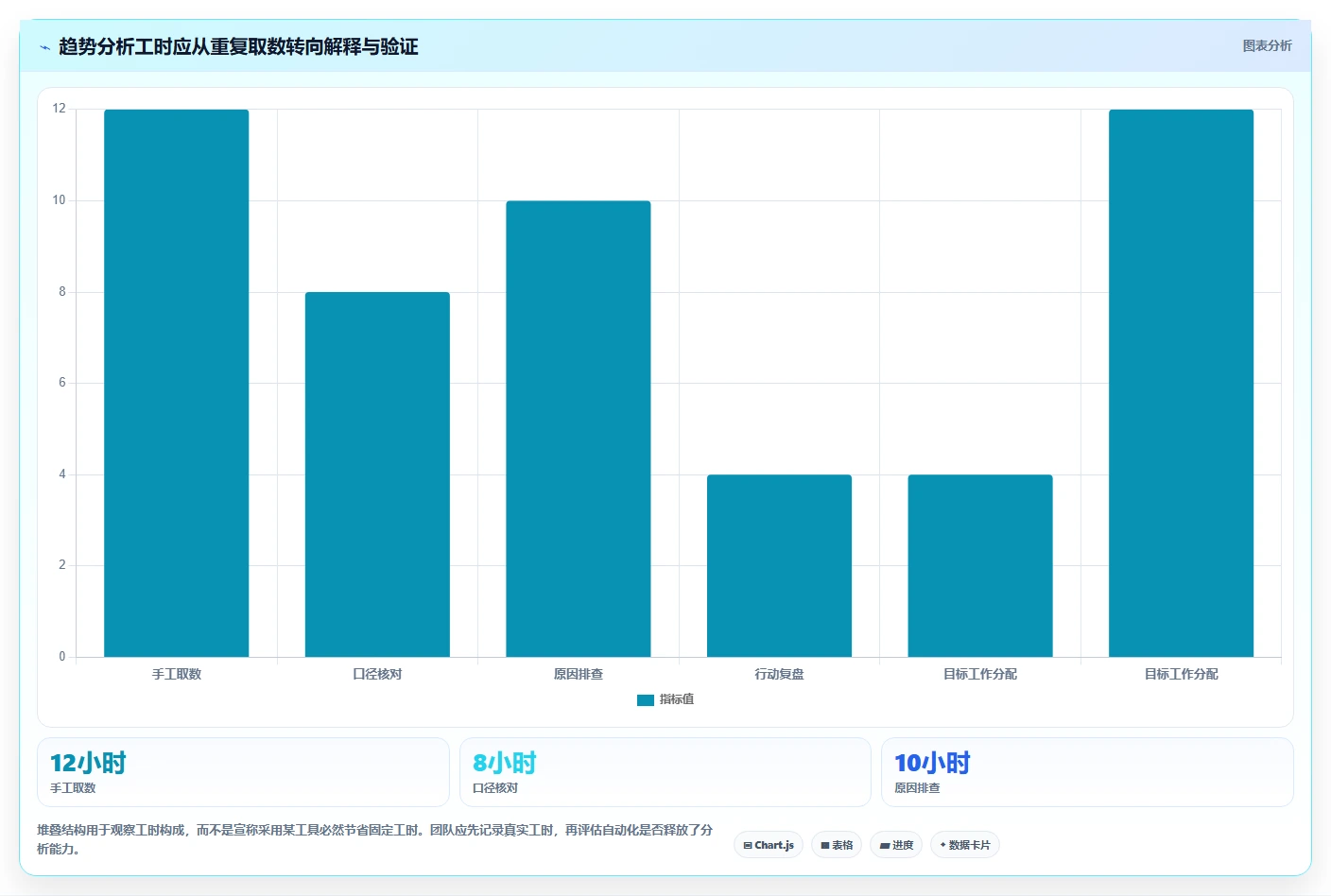Click the 行动复盘 bar in chart

pyautogui.click(x=779, y=565)
